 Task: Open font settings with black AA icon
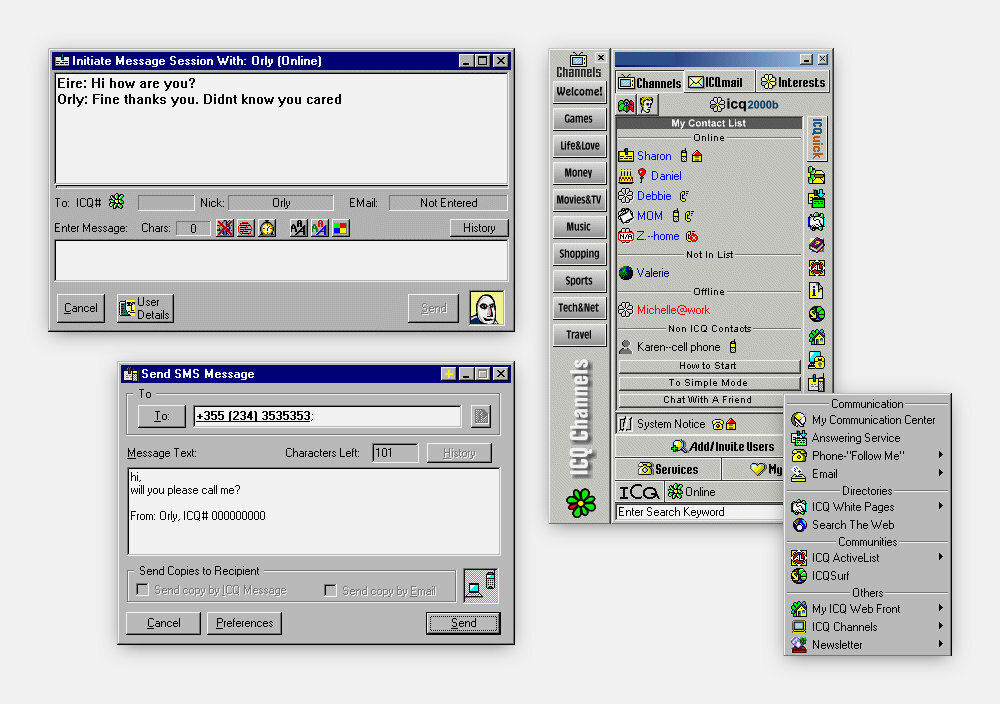point(298,228)
